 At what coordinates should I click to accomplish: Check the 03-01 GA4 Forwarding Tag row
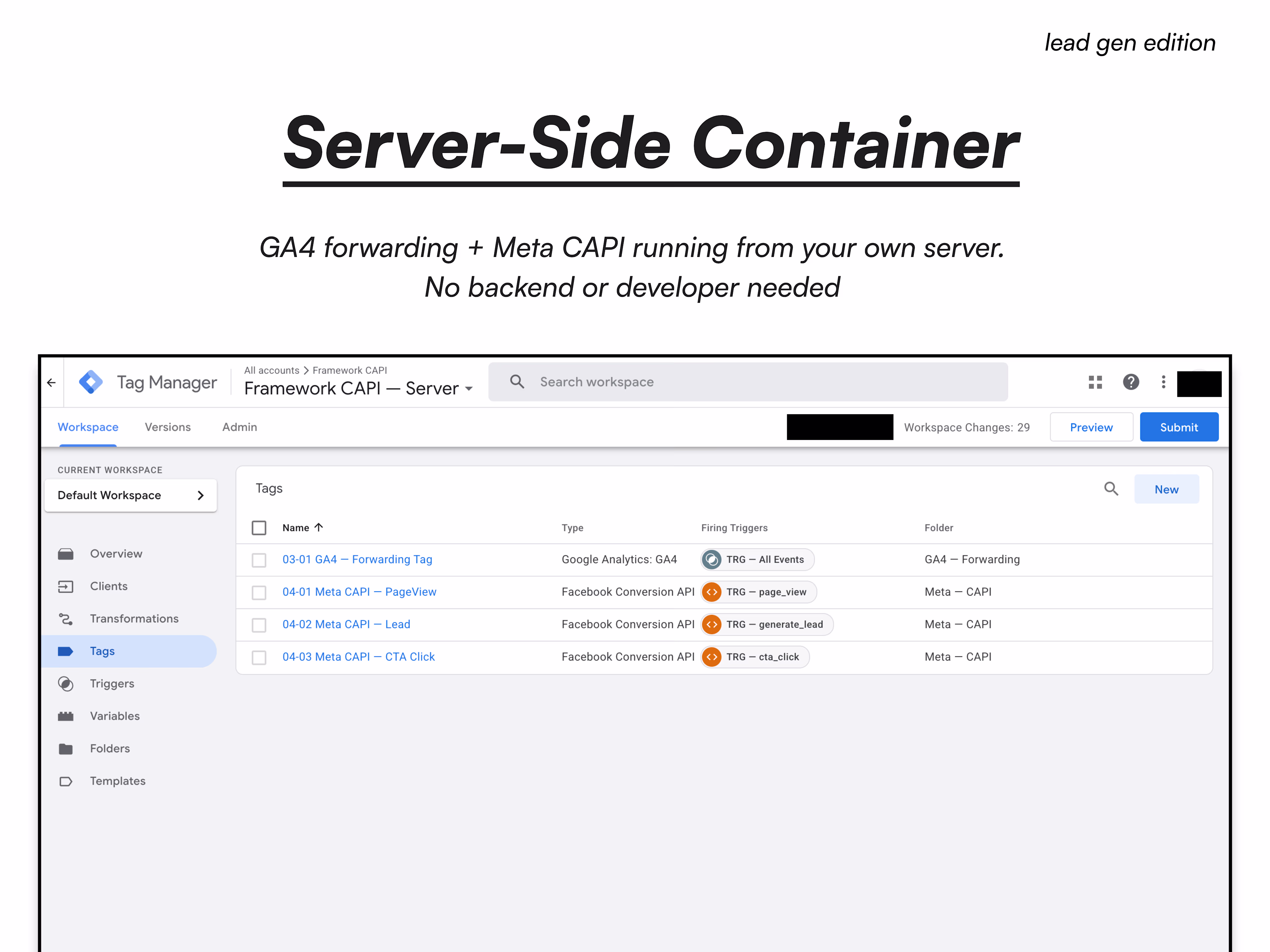click(259, 560)
